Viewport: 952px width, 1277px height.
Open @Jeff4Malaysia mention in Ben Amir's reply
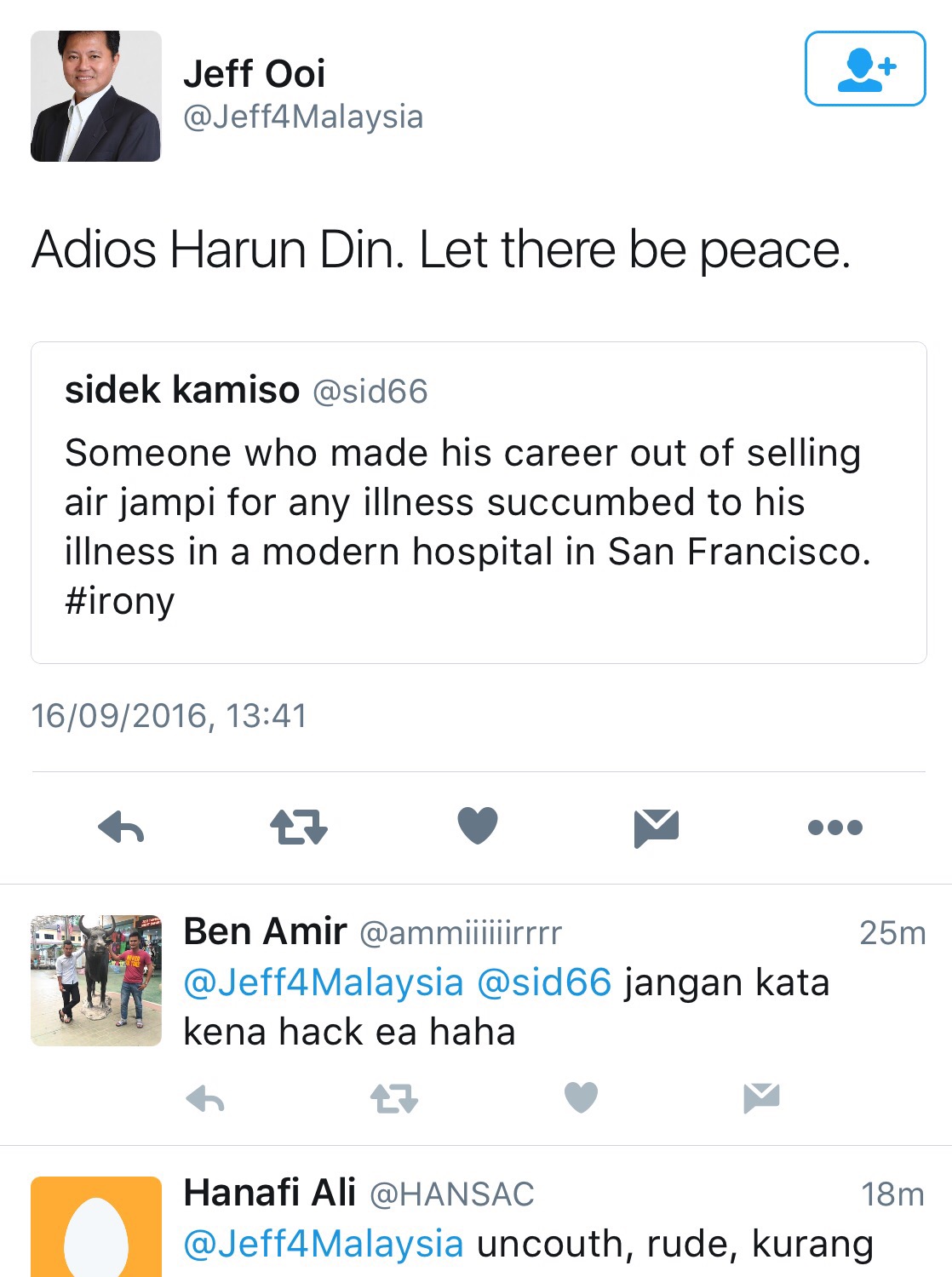(x=324, y=982)
